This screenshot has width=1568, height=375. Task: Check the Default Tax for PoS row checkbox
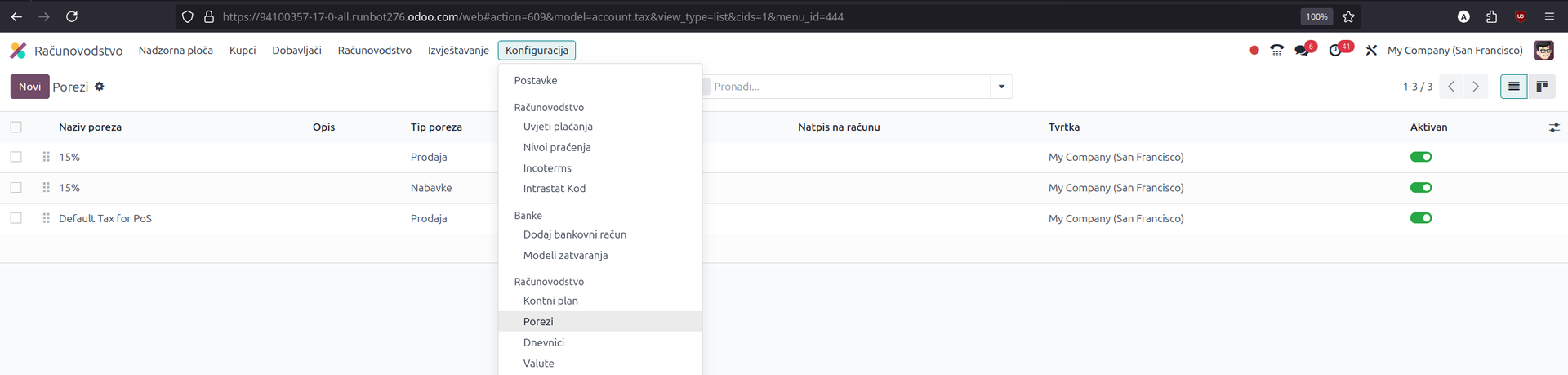pyautogui.click(x=16, y=218)
